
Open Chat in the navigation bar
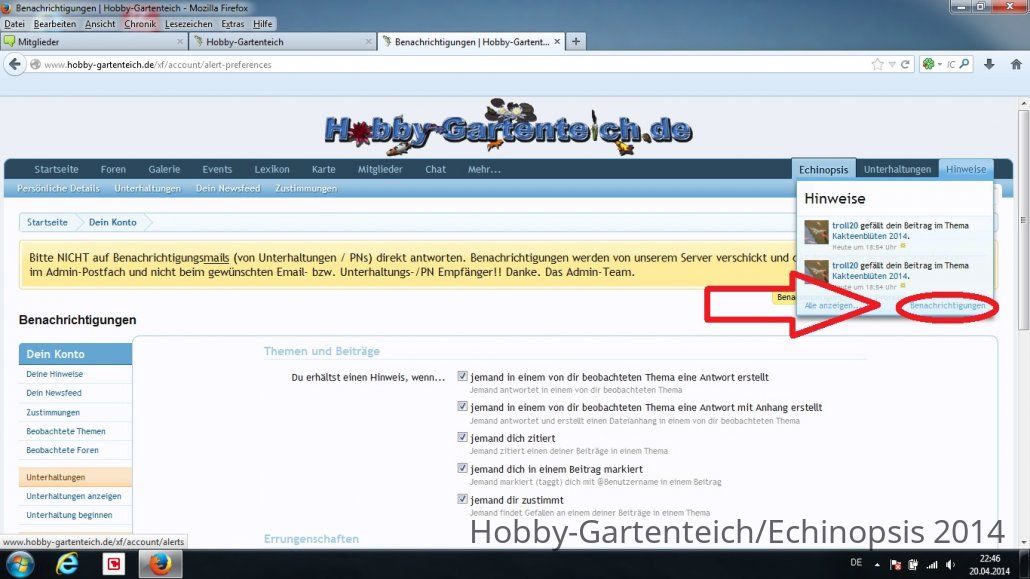436,169
